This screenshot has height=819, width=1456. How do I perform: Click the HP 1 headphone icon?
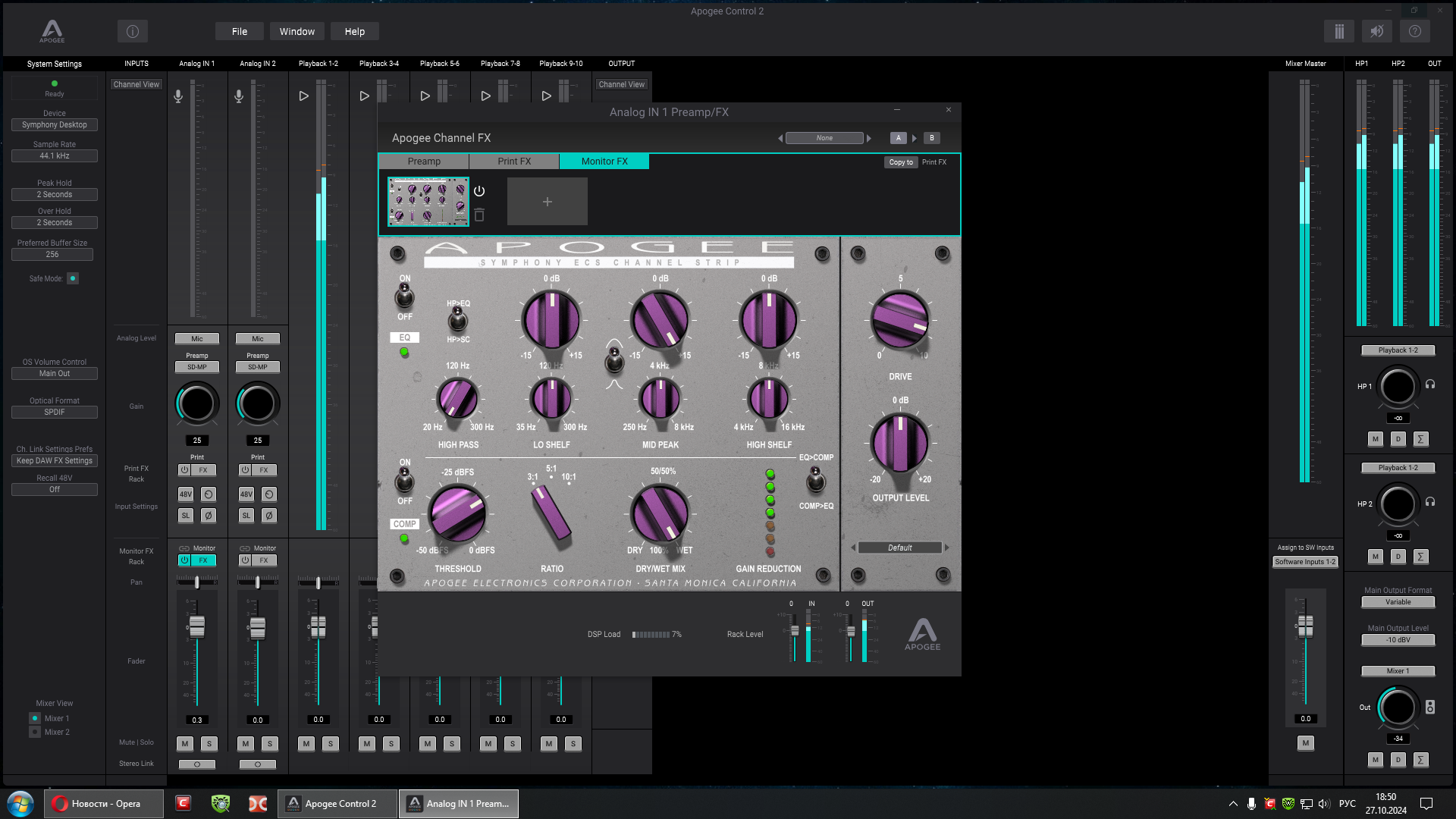click(1430, 384)
